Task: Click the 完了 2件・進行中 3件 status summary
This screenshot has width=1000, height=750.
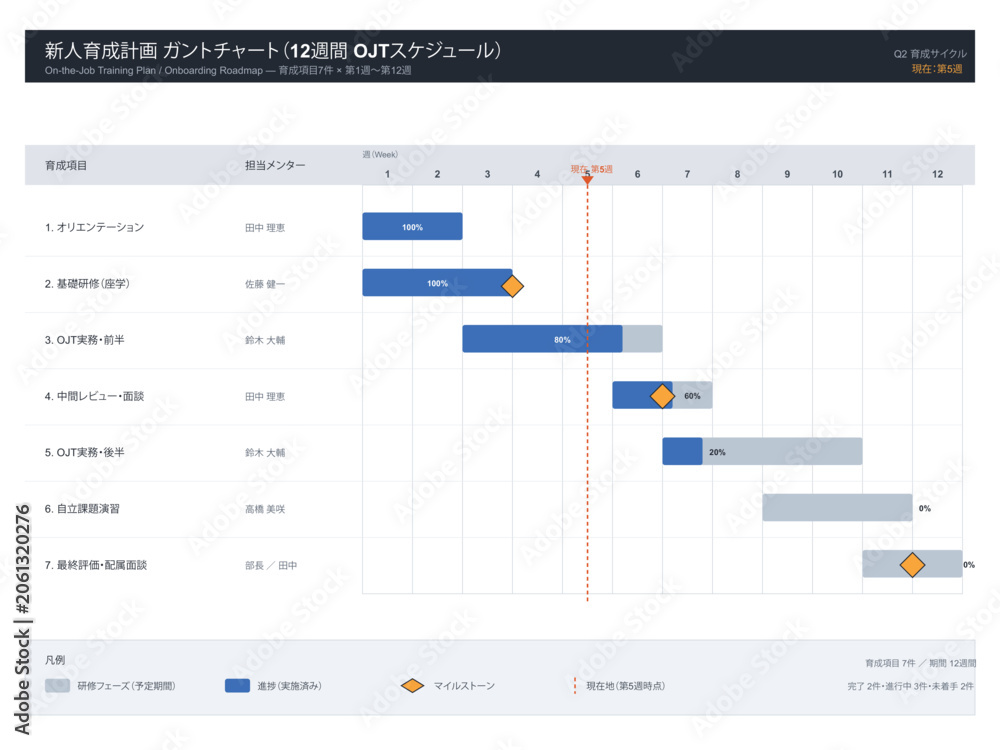Action: coord(911,686)
